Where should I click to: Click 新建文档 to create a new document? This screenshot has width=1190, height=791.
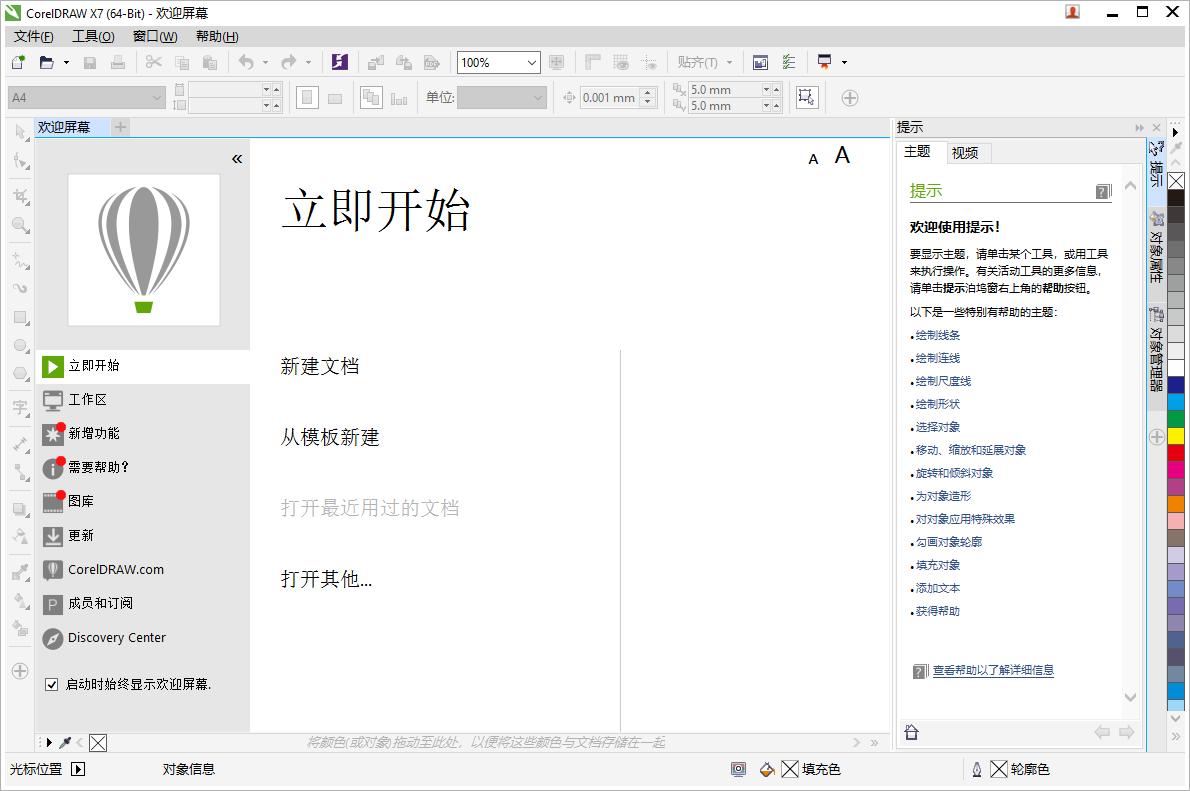320,367
